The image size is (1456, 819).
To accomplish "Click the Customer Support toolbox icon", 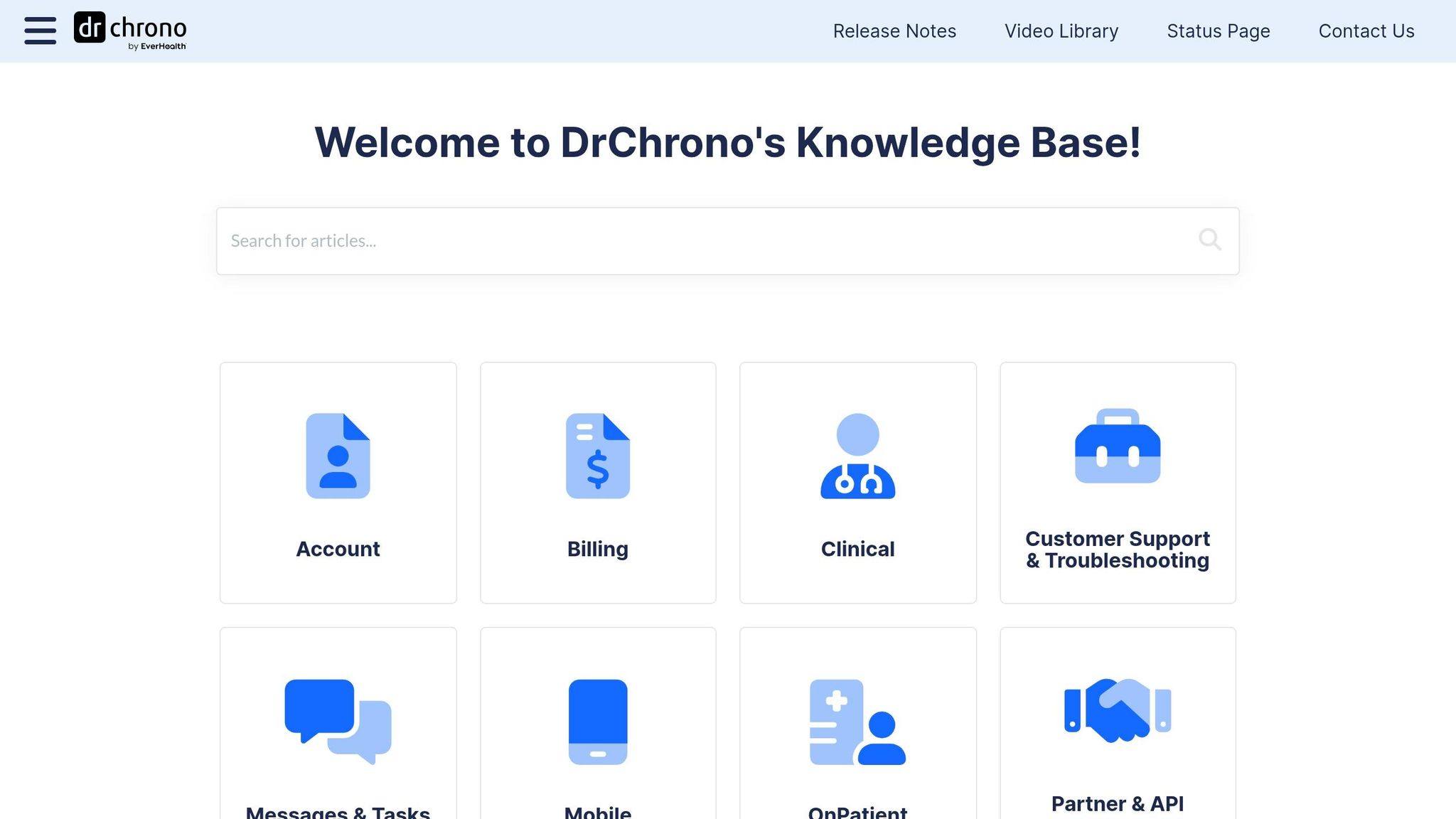I will tap(1118, 446).
